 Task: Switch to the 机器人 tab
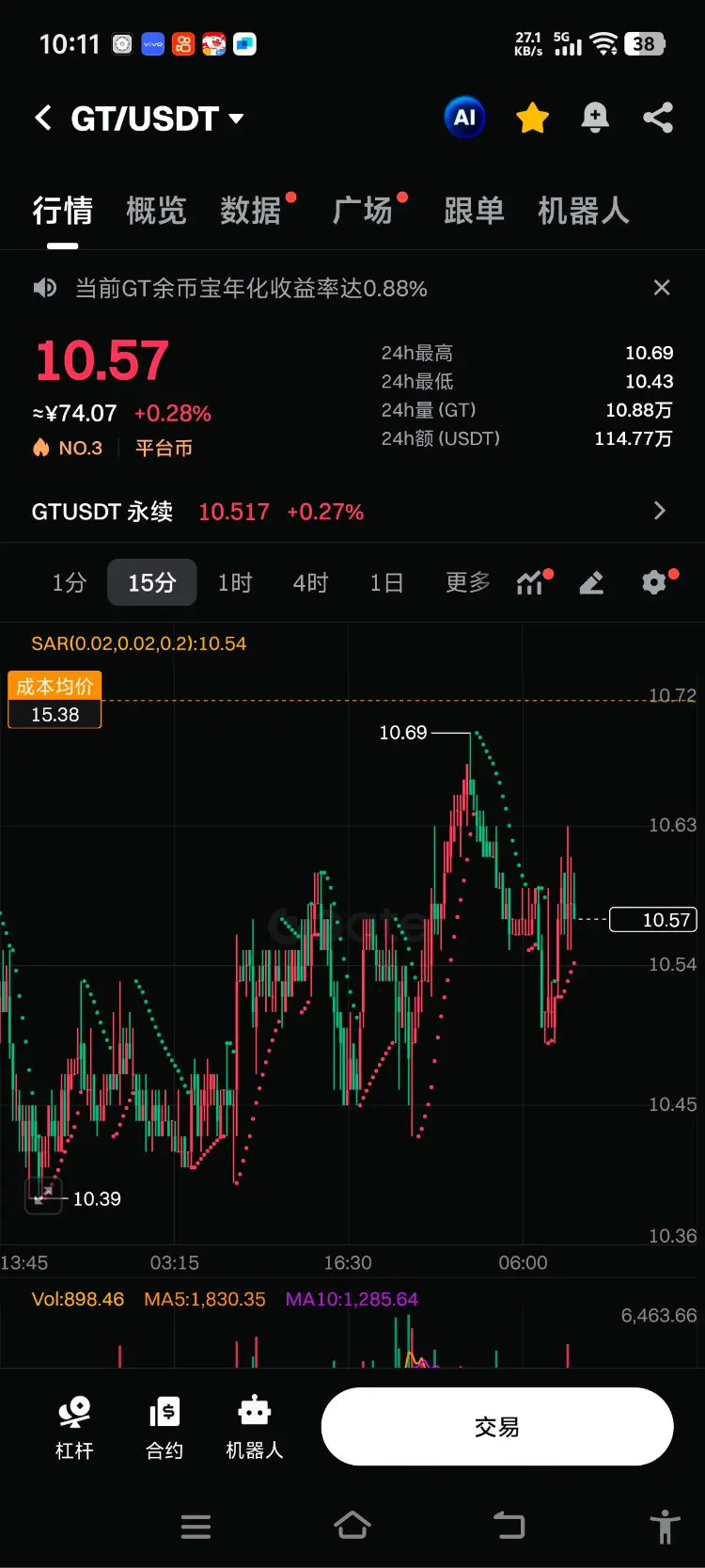coord(584,211)
